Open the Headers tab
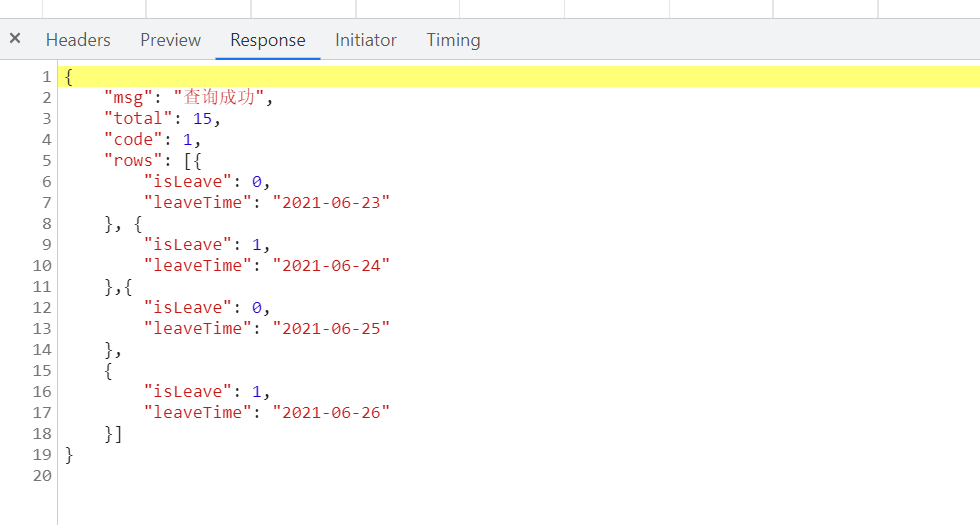The image size is (980, 525). point(78,40)
